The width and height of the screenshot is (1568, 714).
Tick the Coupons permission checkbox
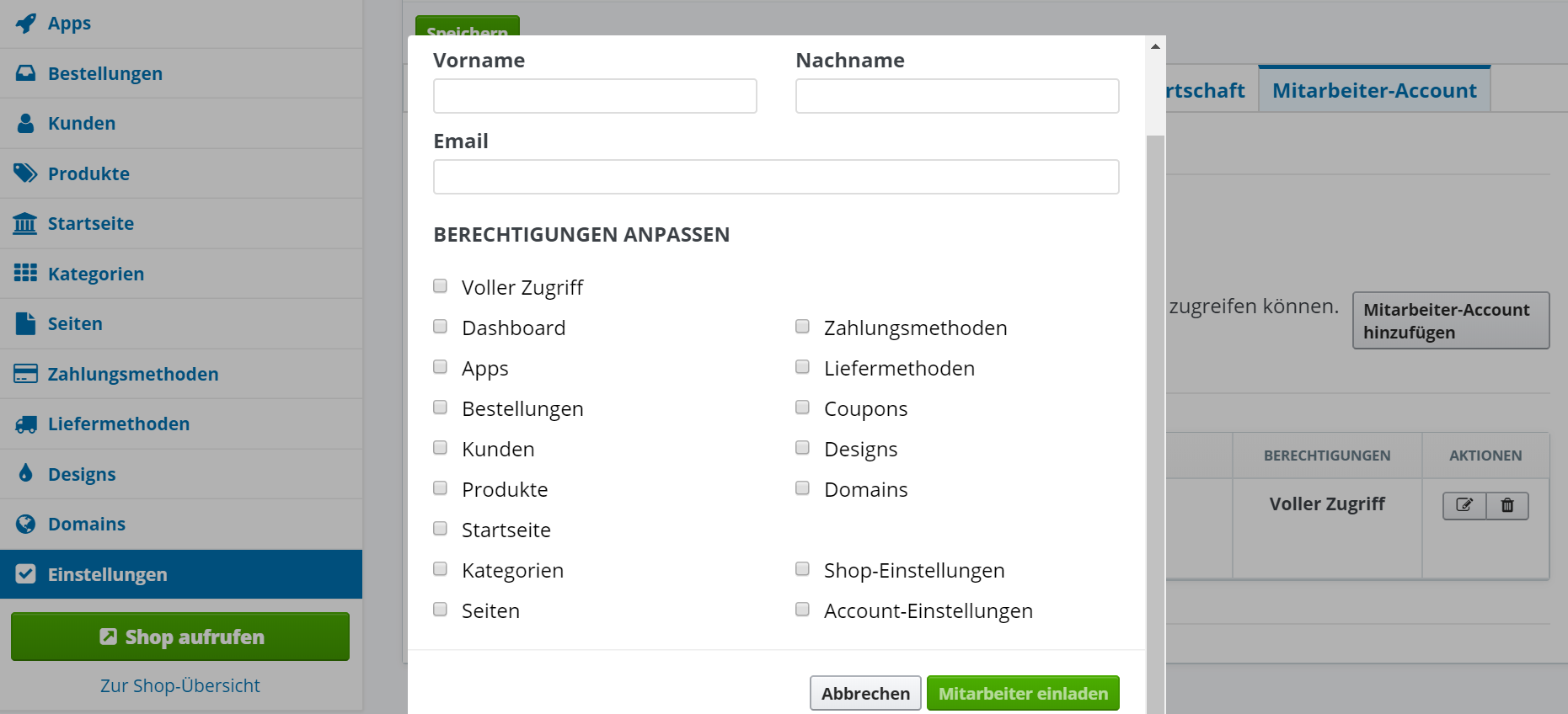802,408
